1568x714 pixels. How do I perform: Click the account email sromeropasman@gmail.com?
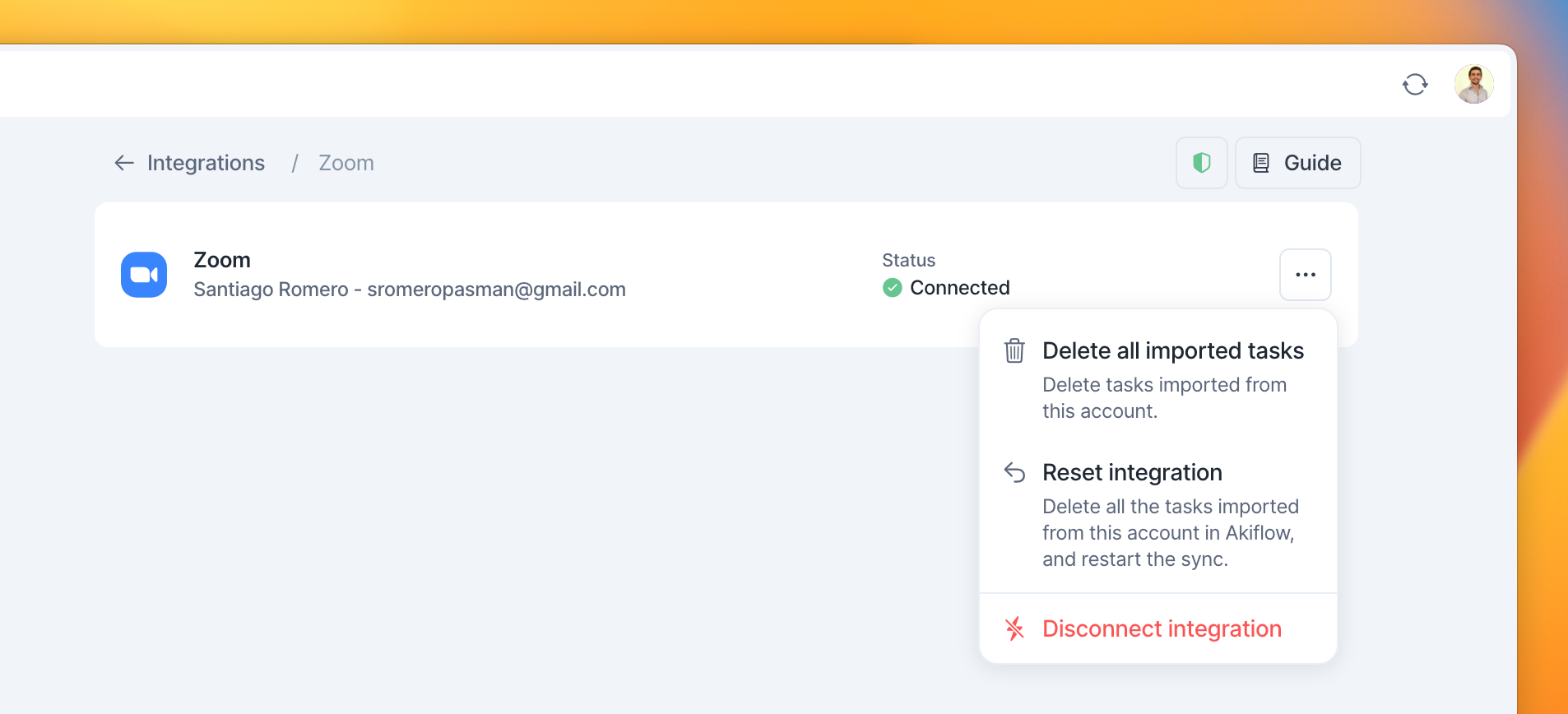[497, 290]
